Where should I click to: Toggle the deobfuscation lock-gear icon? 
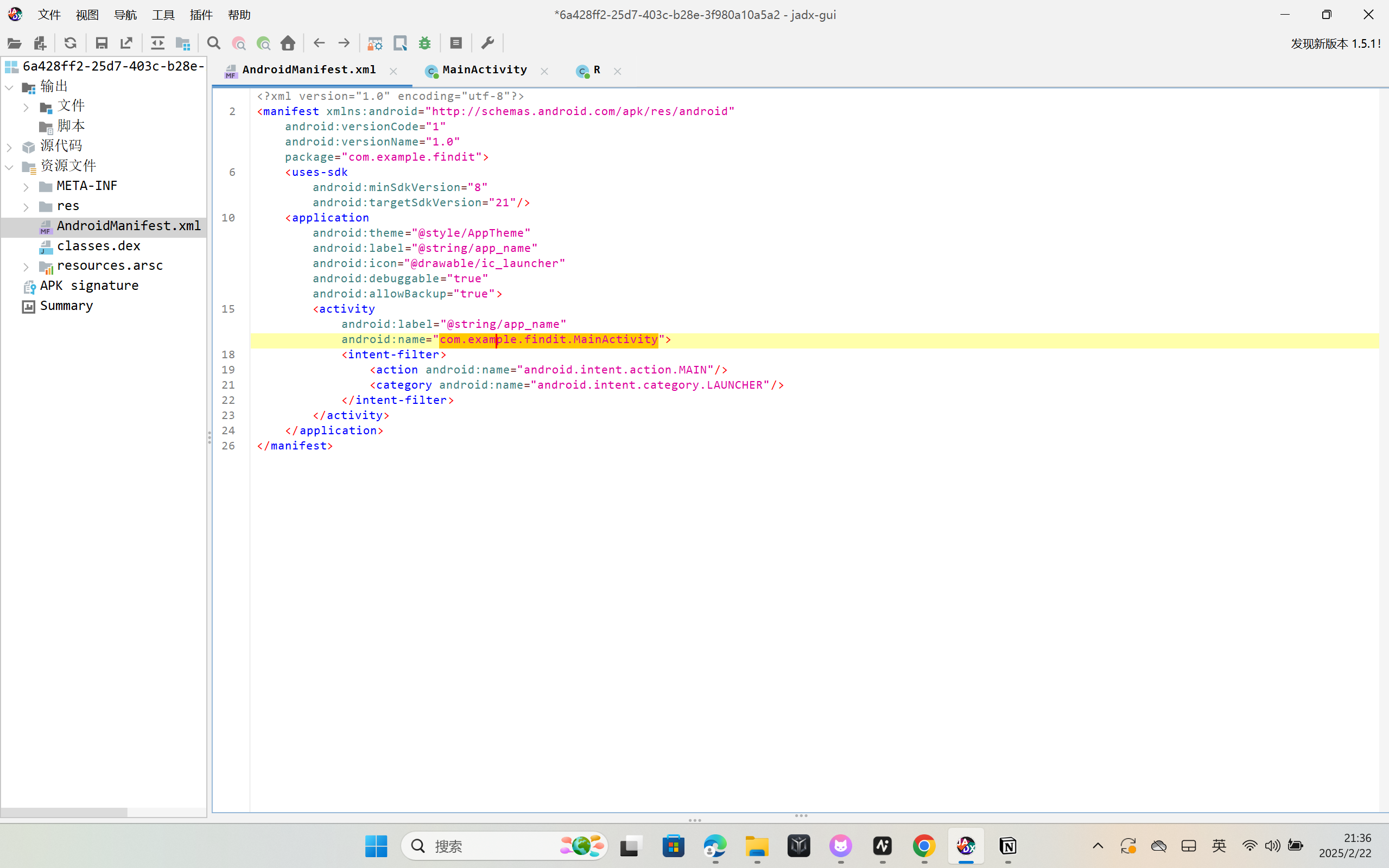click(375, 43)
